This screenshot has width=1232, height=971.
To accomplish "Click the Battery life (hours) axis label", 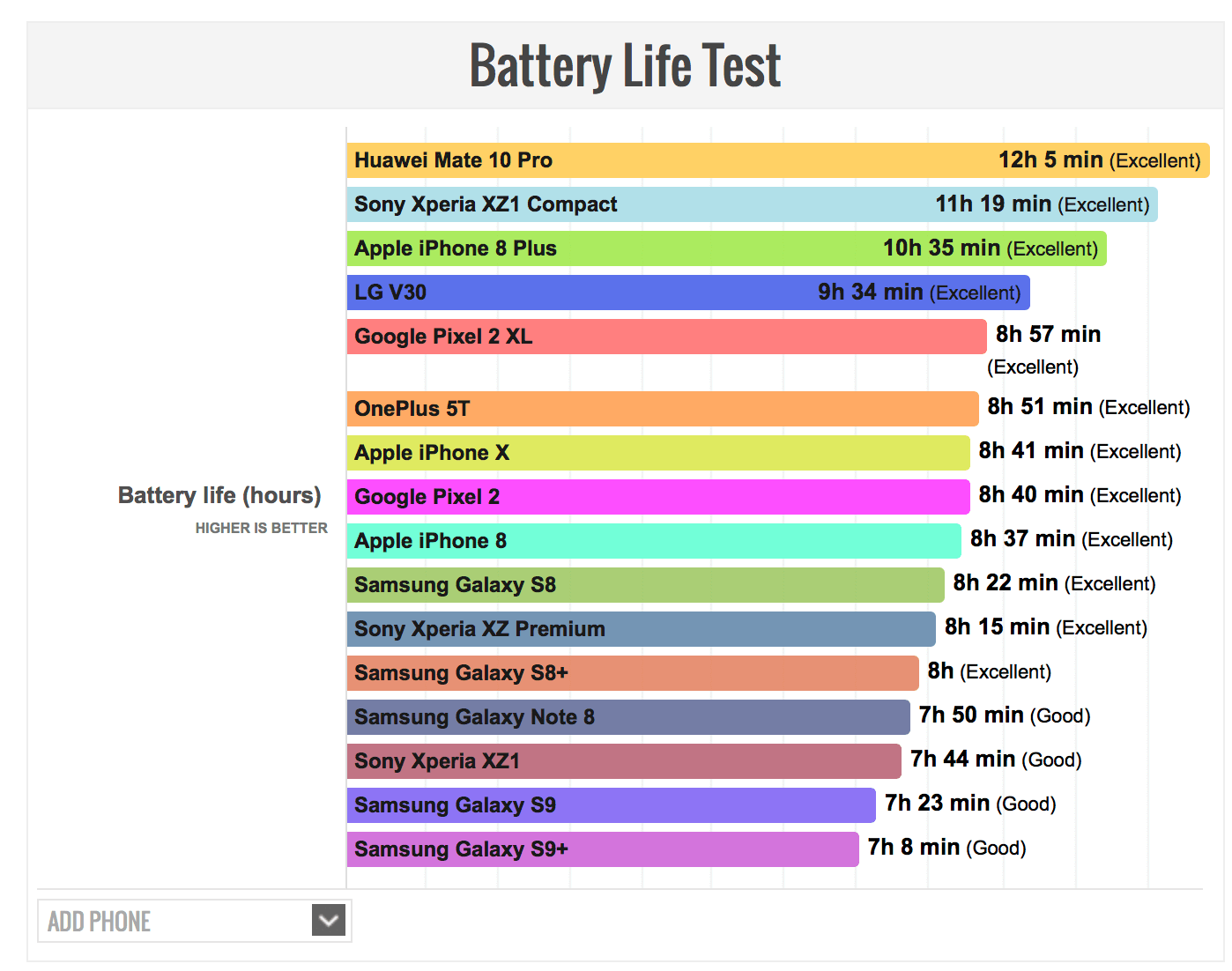I will point(219,495).
